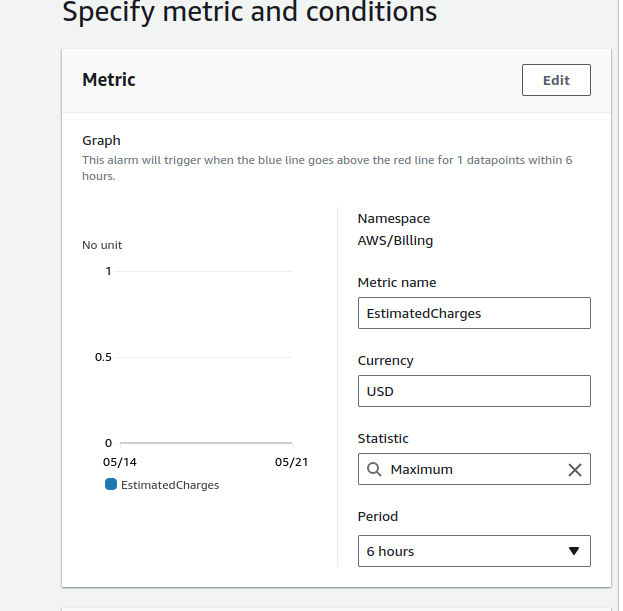
Task: Open the Period dropdown showing 6 hours
Action: click(x=474, y=551)
